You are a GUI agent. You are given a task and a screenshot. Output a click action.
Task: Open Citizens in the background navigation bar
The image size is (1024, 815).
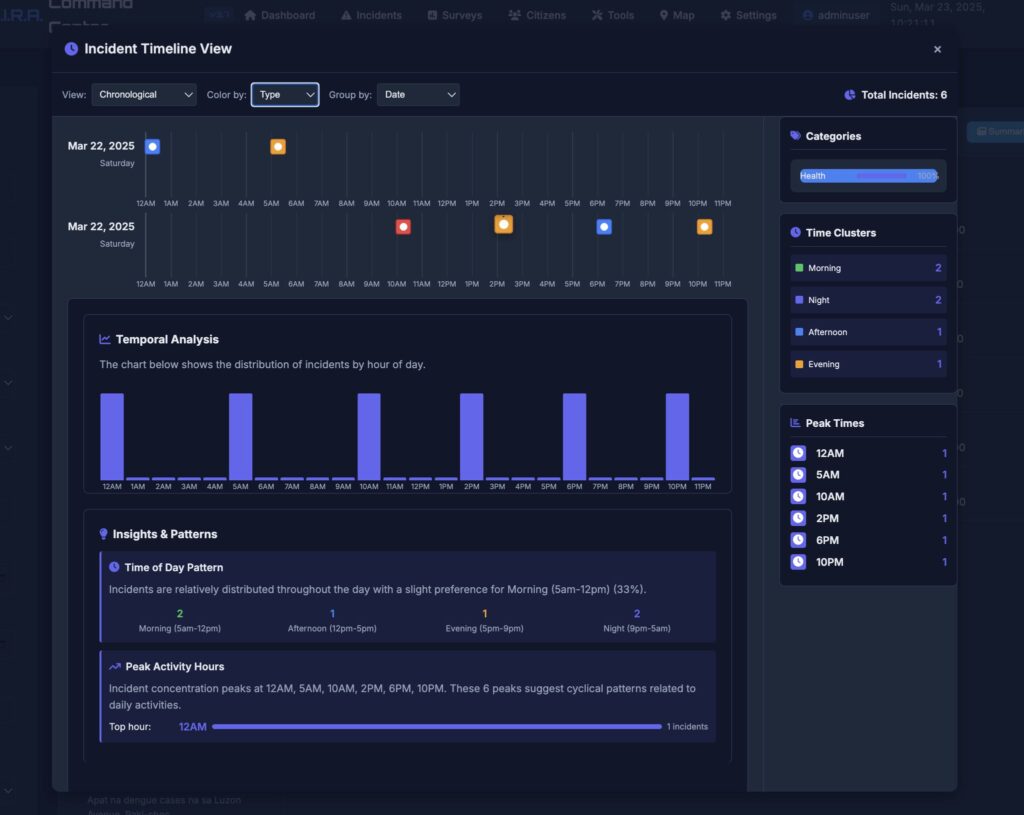537,15
